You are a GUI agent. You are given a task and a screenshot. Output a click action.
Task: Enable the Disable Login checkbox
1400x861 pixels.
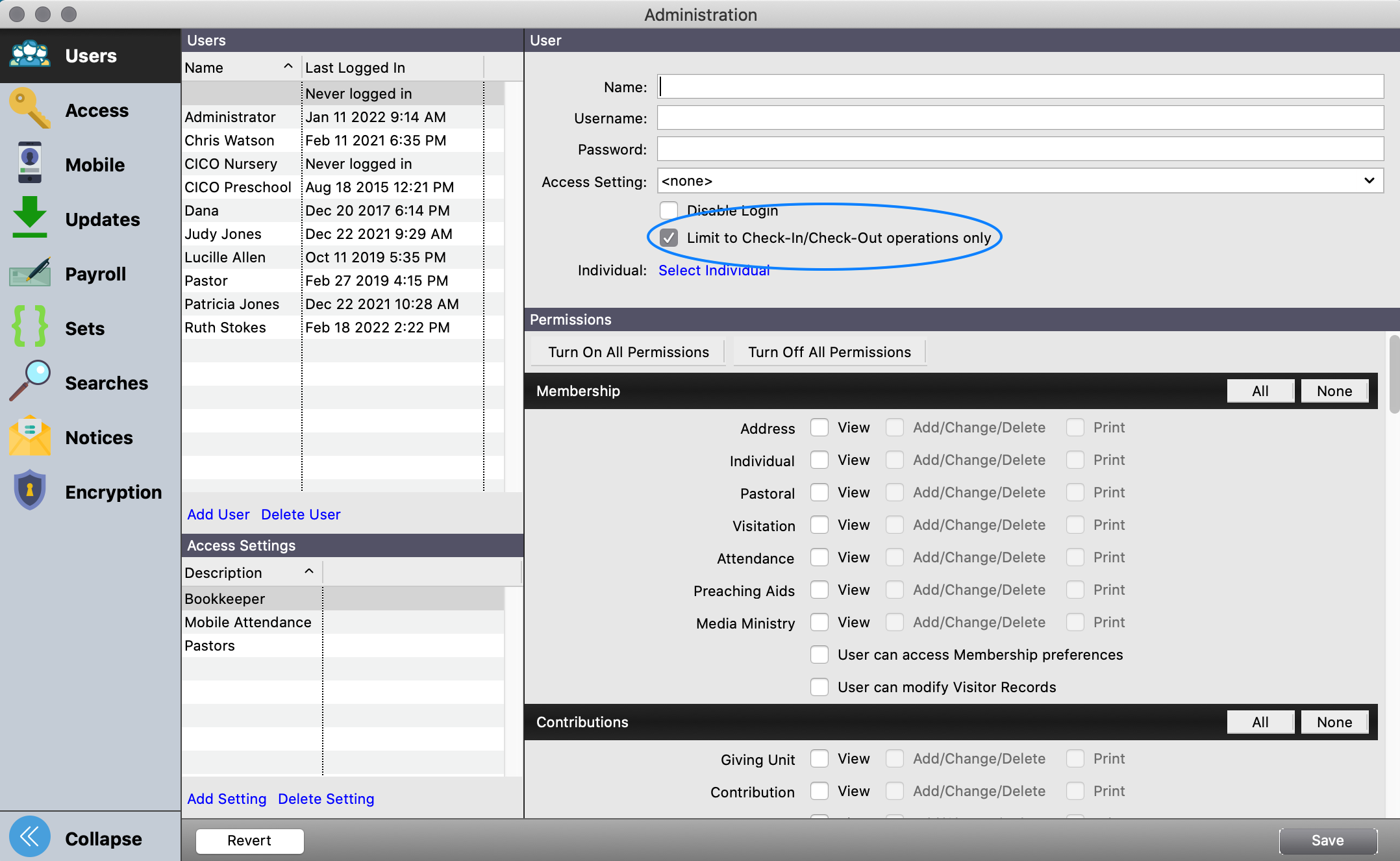[x=669, y=210]
